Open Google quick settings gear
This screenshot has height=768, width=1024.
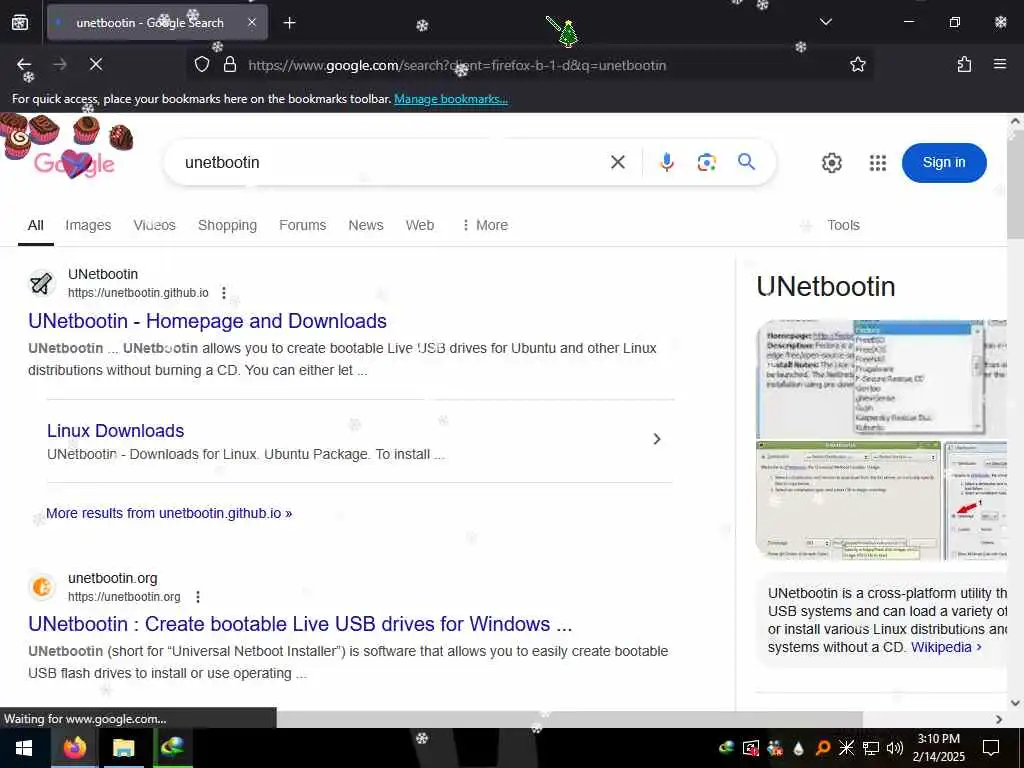click(x=831, y=163)
